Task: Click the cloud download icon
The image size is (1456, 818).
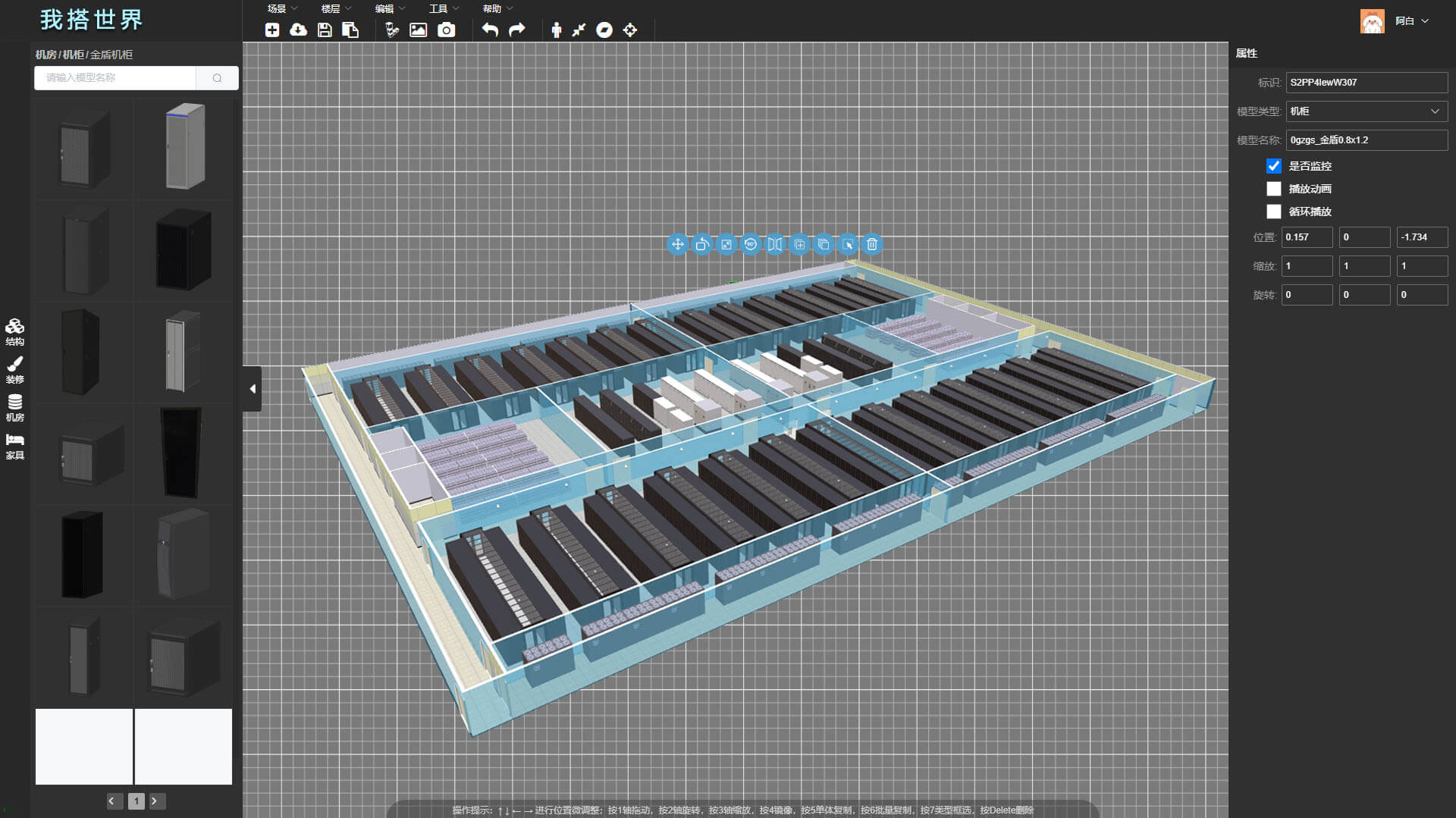Action: (x=298, y=30)
